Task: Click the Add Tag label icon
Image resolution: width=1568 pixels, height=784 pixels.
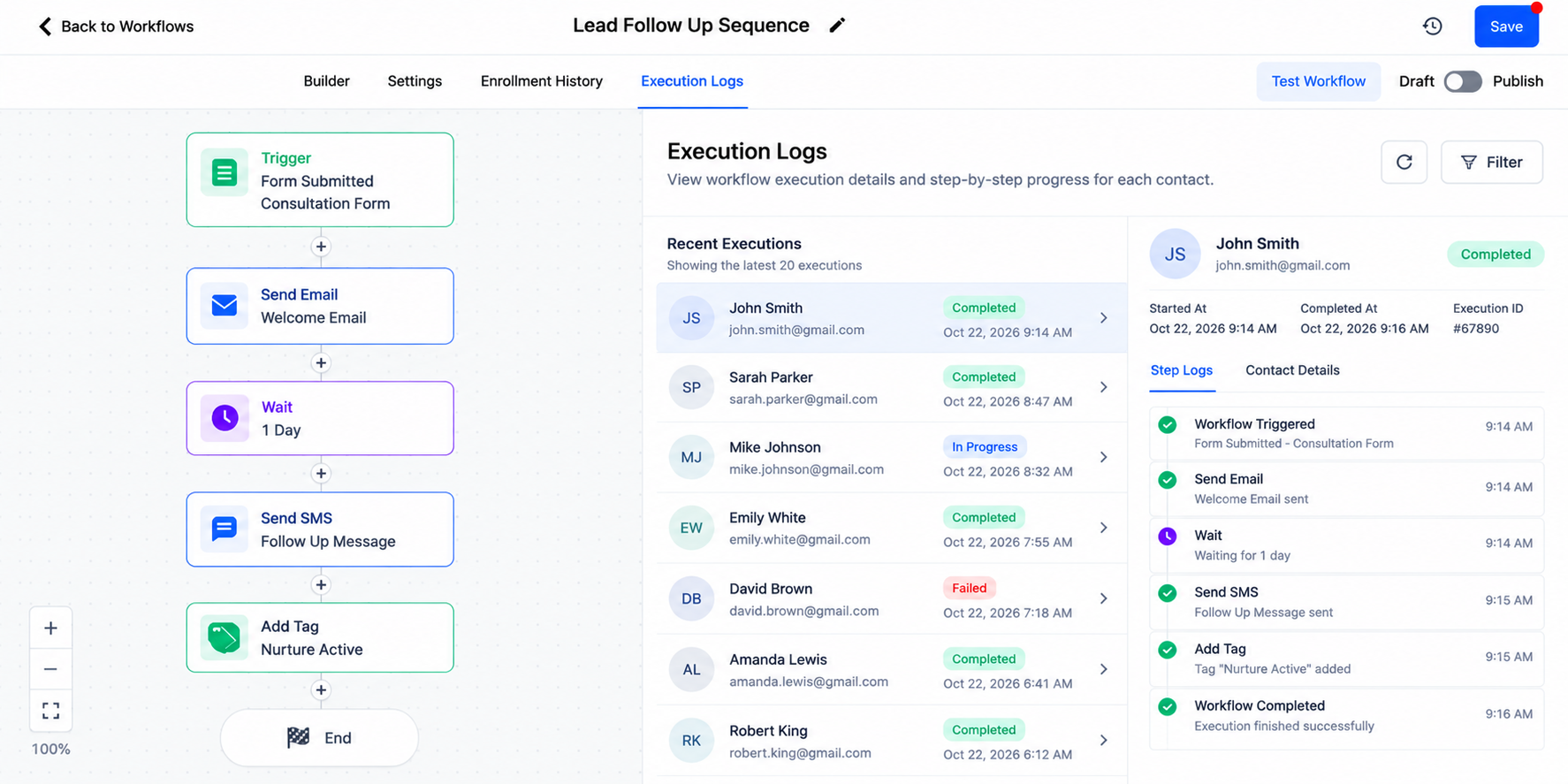Action: coord(225,637)
